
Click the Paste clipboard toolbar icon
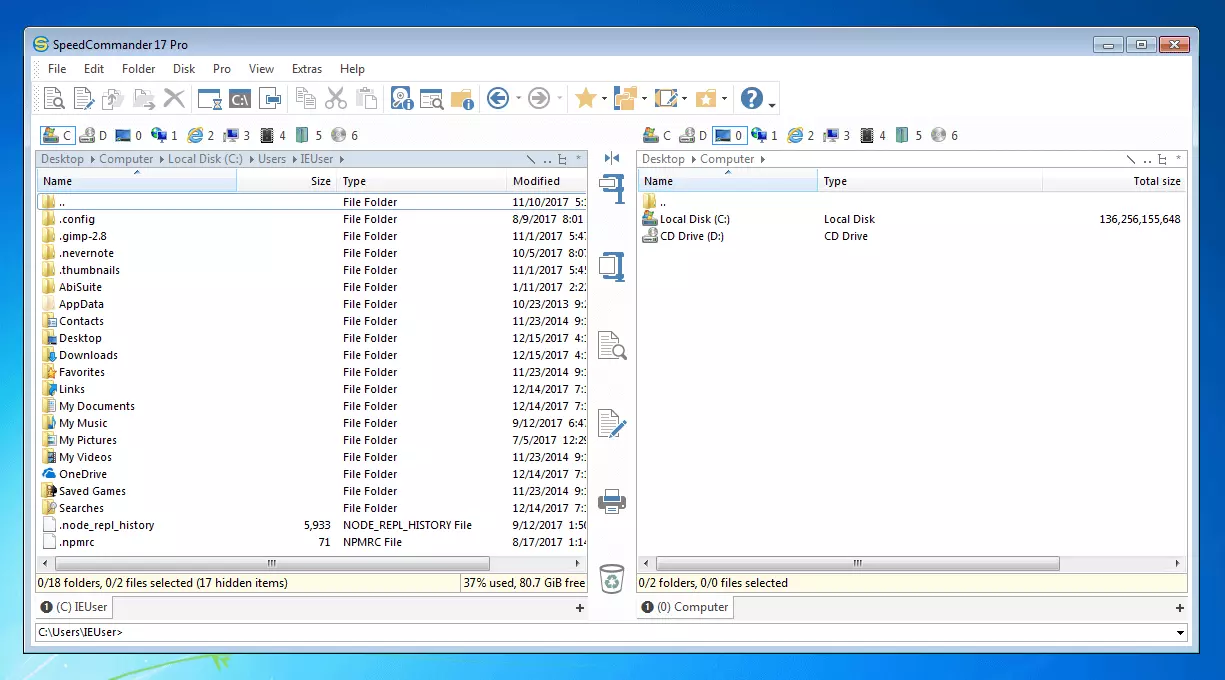(367, 98)
